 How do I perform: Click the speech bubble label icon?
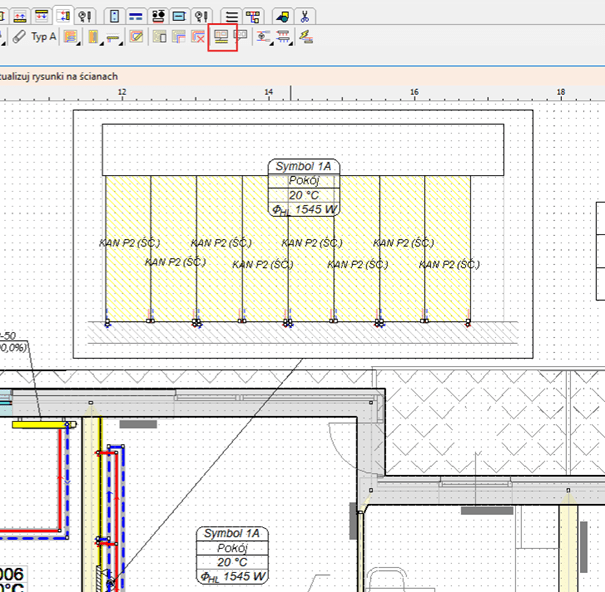[x=241, y=36]
